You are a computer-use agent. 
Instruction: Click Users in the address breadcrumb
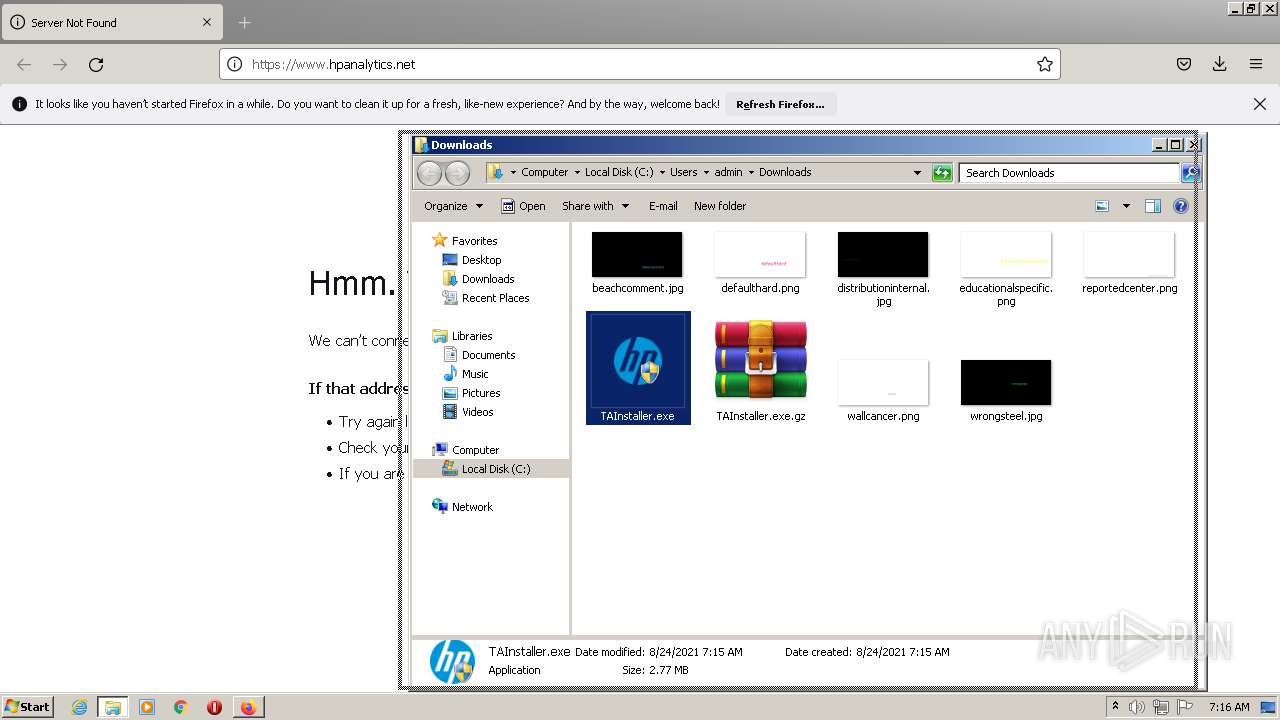tap(684, 172)
